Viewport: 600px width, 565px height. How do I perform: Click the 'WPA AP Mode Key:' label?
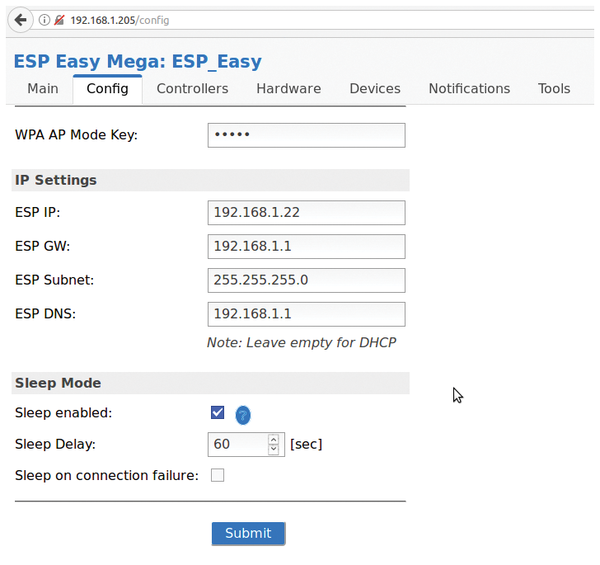(76, 135)
